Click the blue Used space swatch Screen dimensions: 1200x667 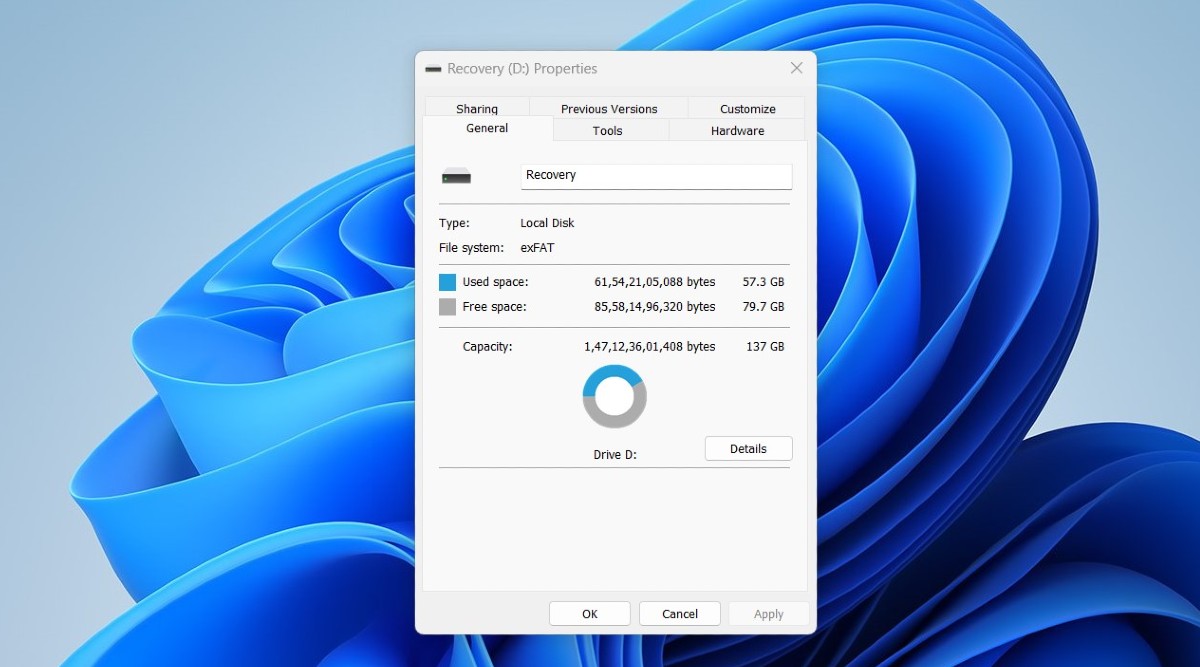coord(446,282)
